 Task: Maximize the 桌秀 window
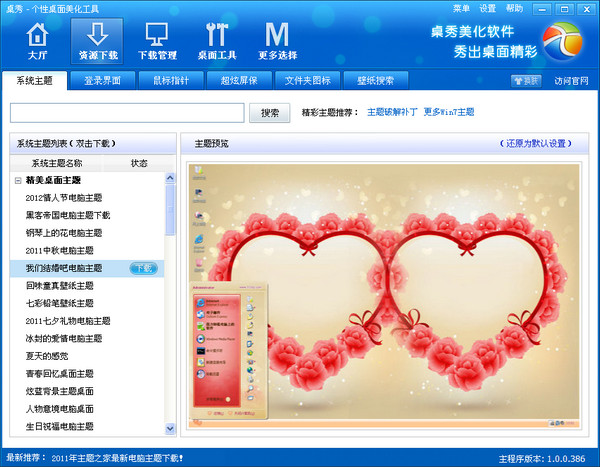564,9
